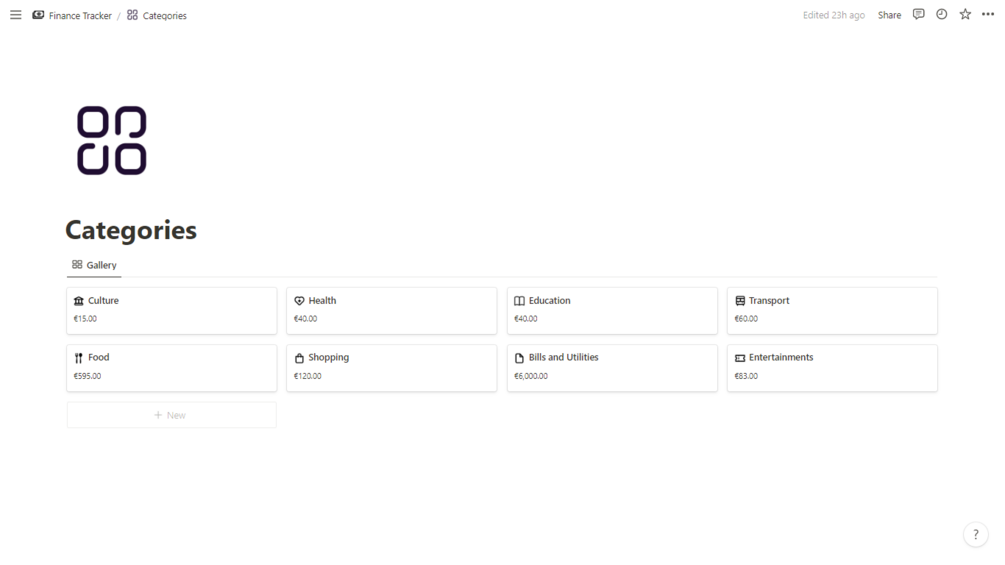Open the Entertainments category card
The height and width of the screenshot is (565, 1005).
pos(832,368)
